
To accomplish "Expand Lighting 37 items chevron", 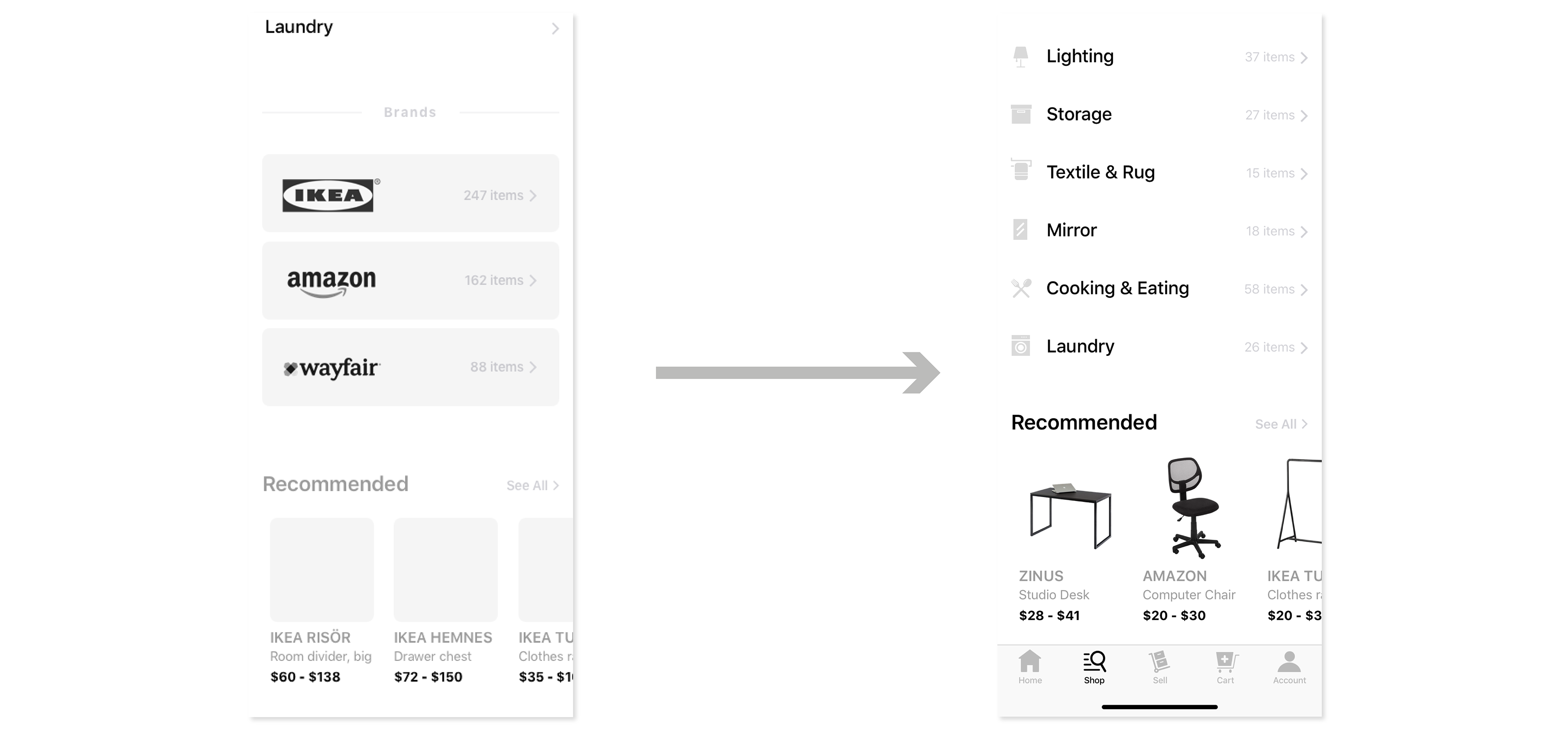I will [1303, 58].
